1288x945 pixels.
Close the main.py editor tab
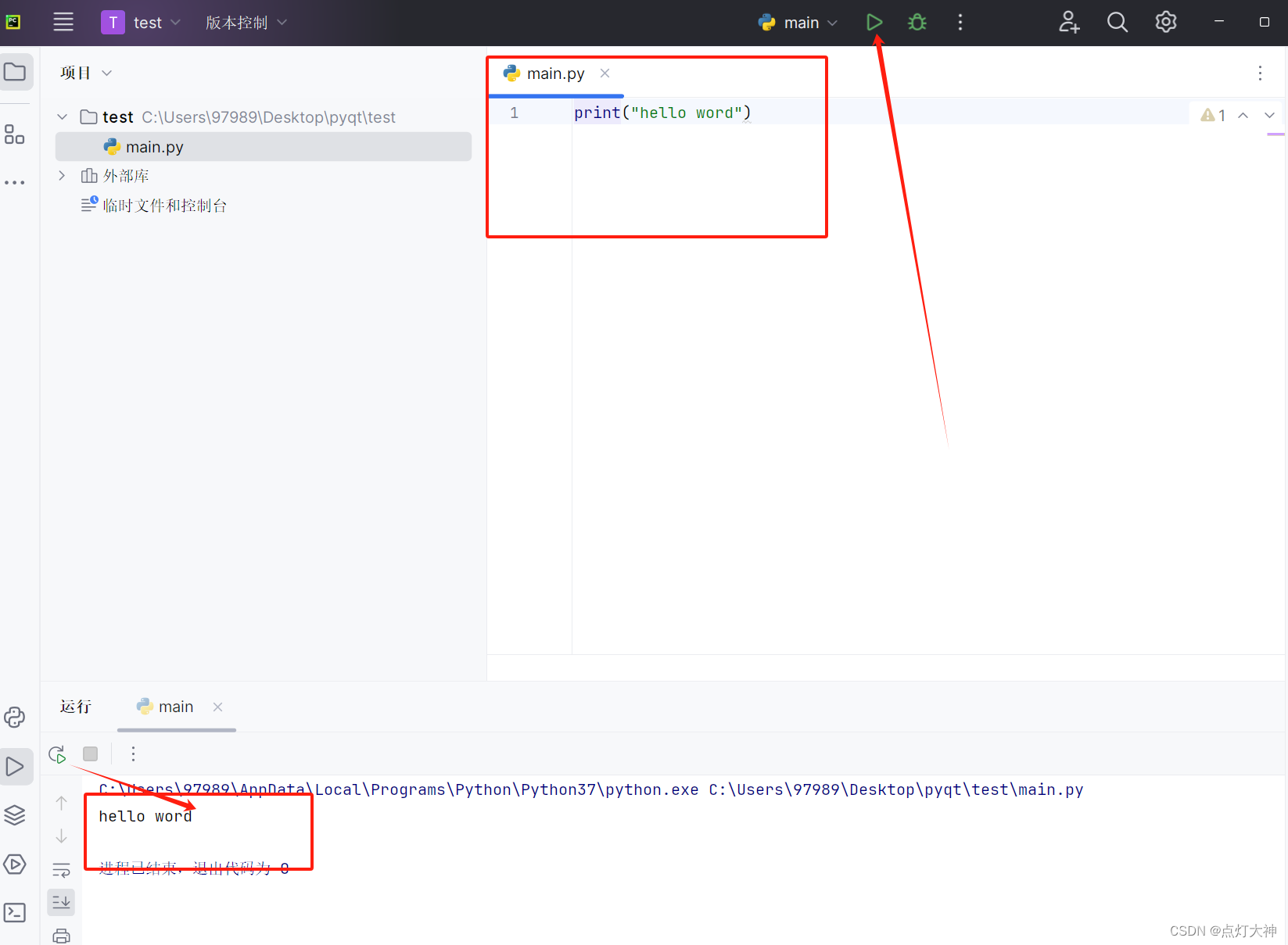(605, 73)
